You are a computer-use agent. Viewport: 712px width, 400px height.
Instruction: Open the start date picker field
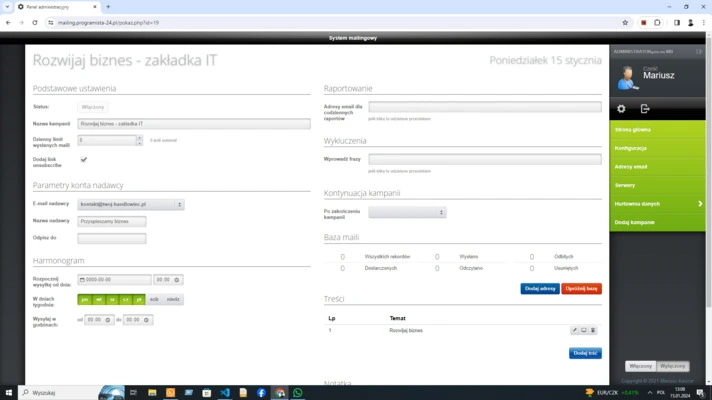[x=114, y=280]
